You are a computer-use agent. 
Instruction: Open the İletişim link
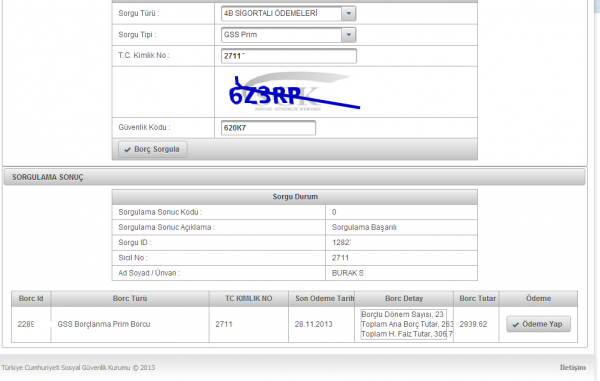click(572, 367)
